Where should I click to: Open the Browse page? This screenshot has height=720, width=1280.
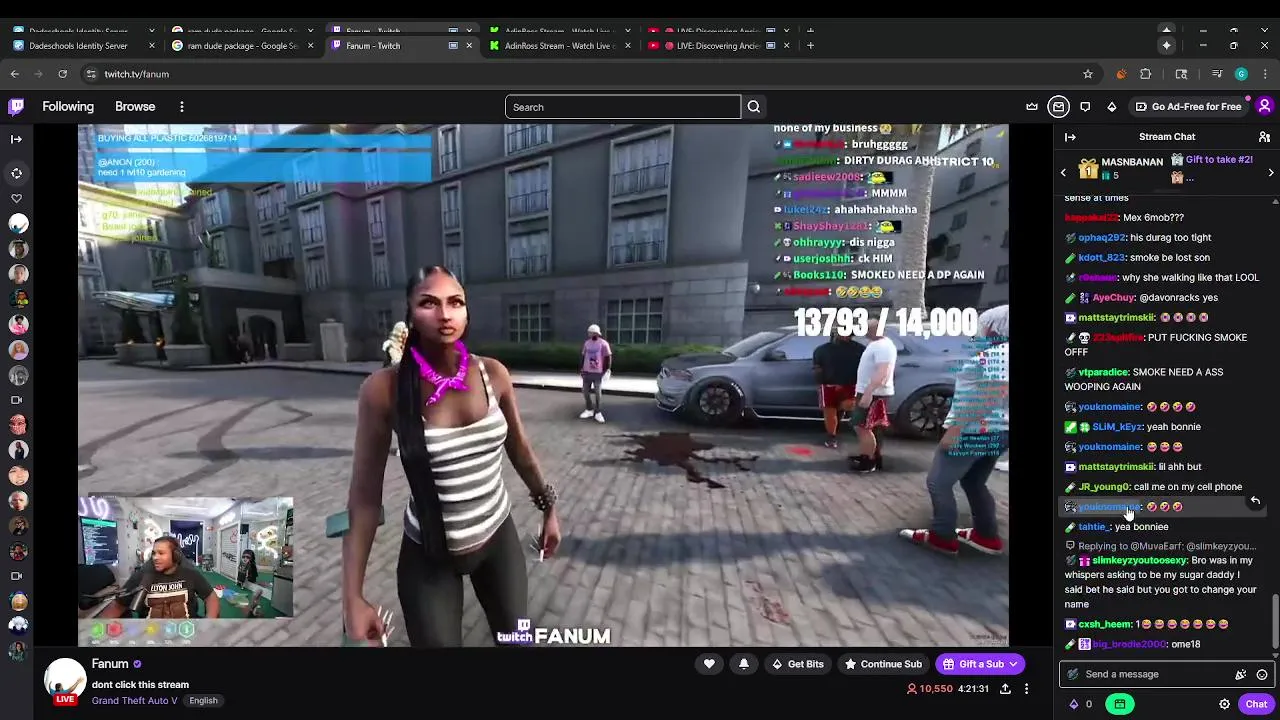tap(135, 107)
